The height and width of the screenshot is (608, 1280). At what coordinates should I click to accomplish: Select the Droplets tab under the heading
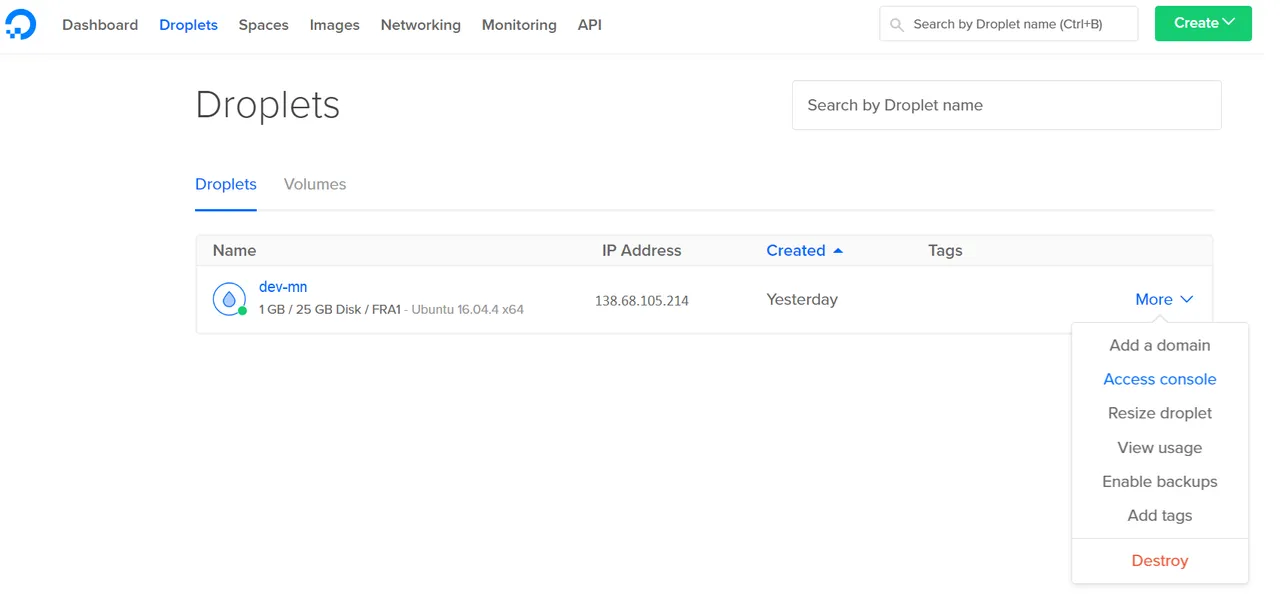(x=226, y=185)
